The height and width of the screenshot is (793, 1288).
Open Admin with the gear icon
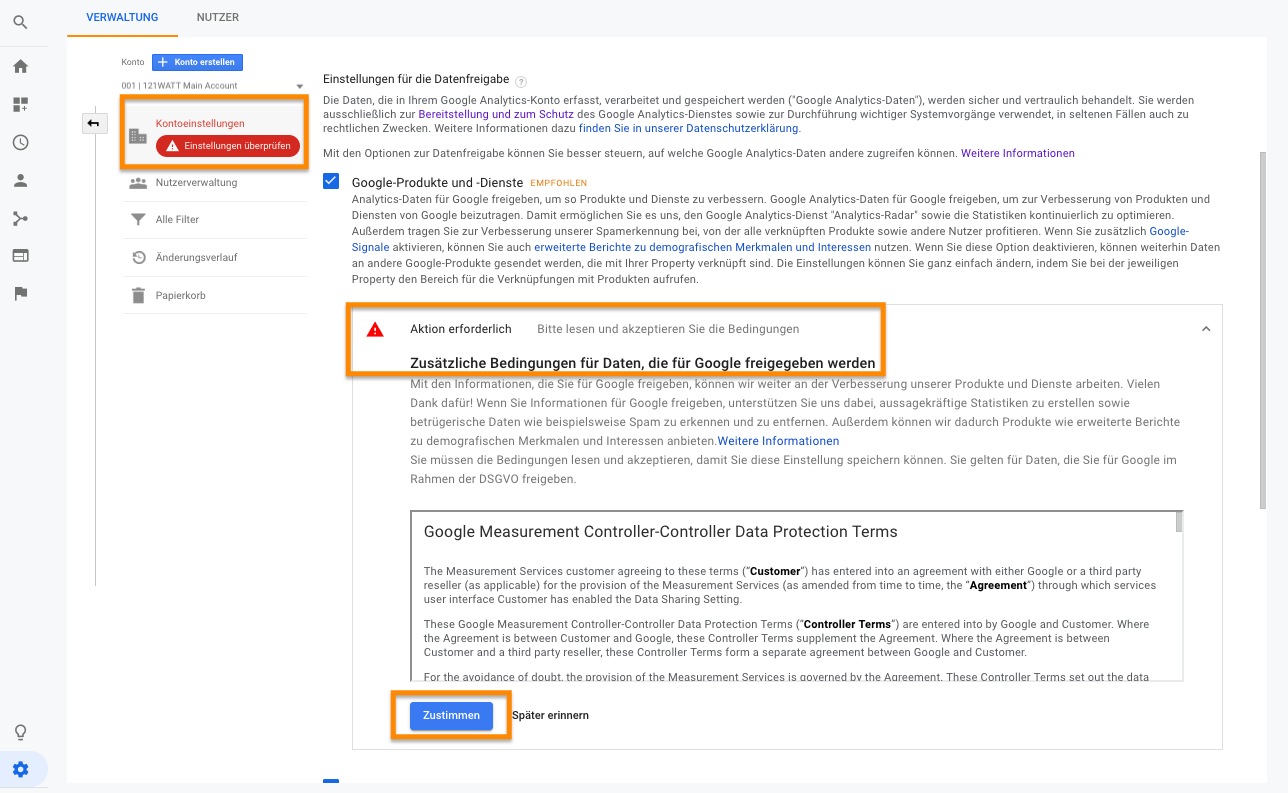point(21,770)
